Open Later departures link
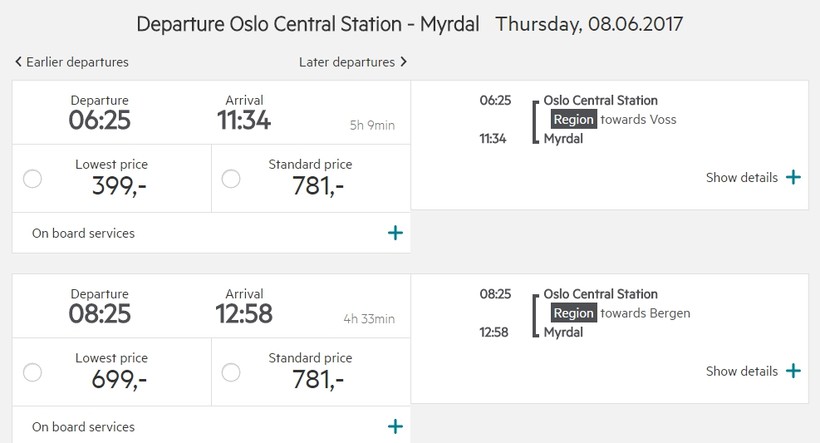Screen dimensions: 820x443 click(x=347, y=62)
